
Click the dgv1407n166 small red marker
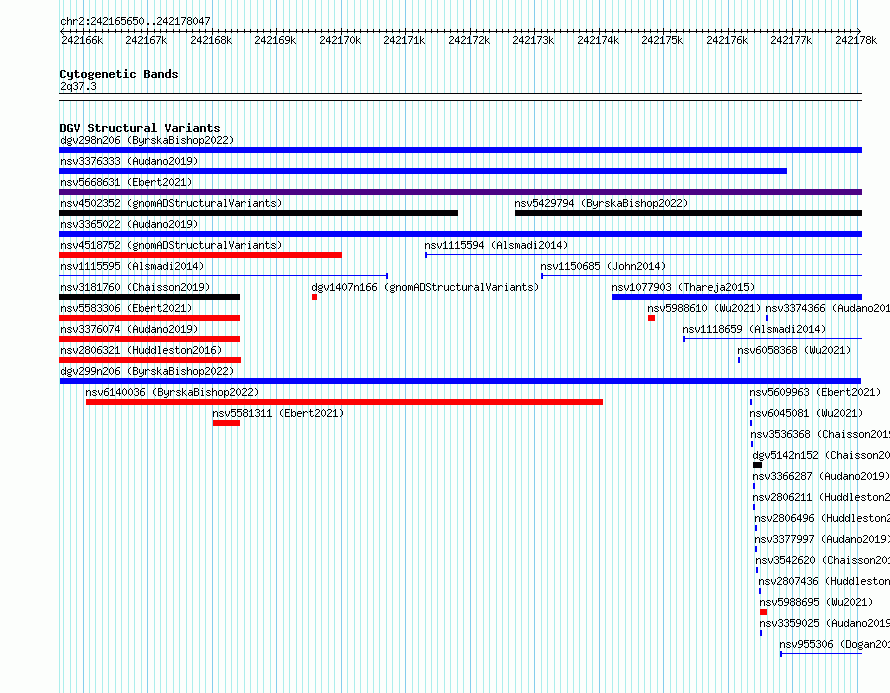(x=314, y=297)
